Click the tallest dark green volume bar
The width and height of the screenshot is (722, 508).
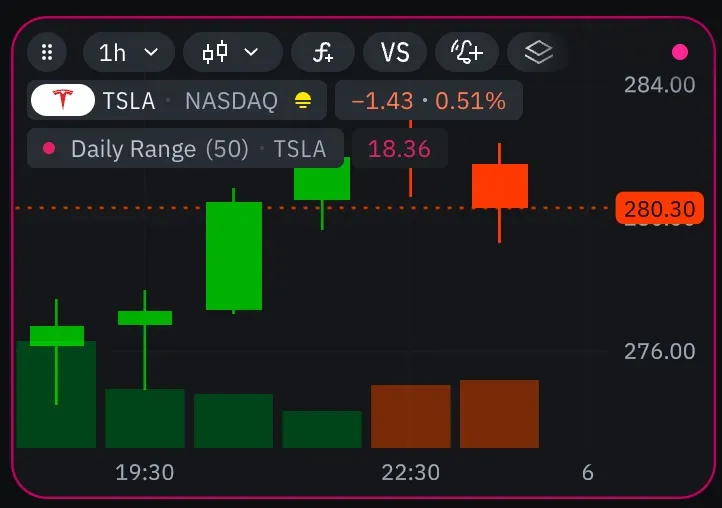(x=56, y=395)
